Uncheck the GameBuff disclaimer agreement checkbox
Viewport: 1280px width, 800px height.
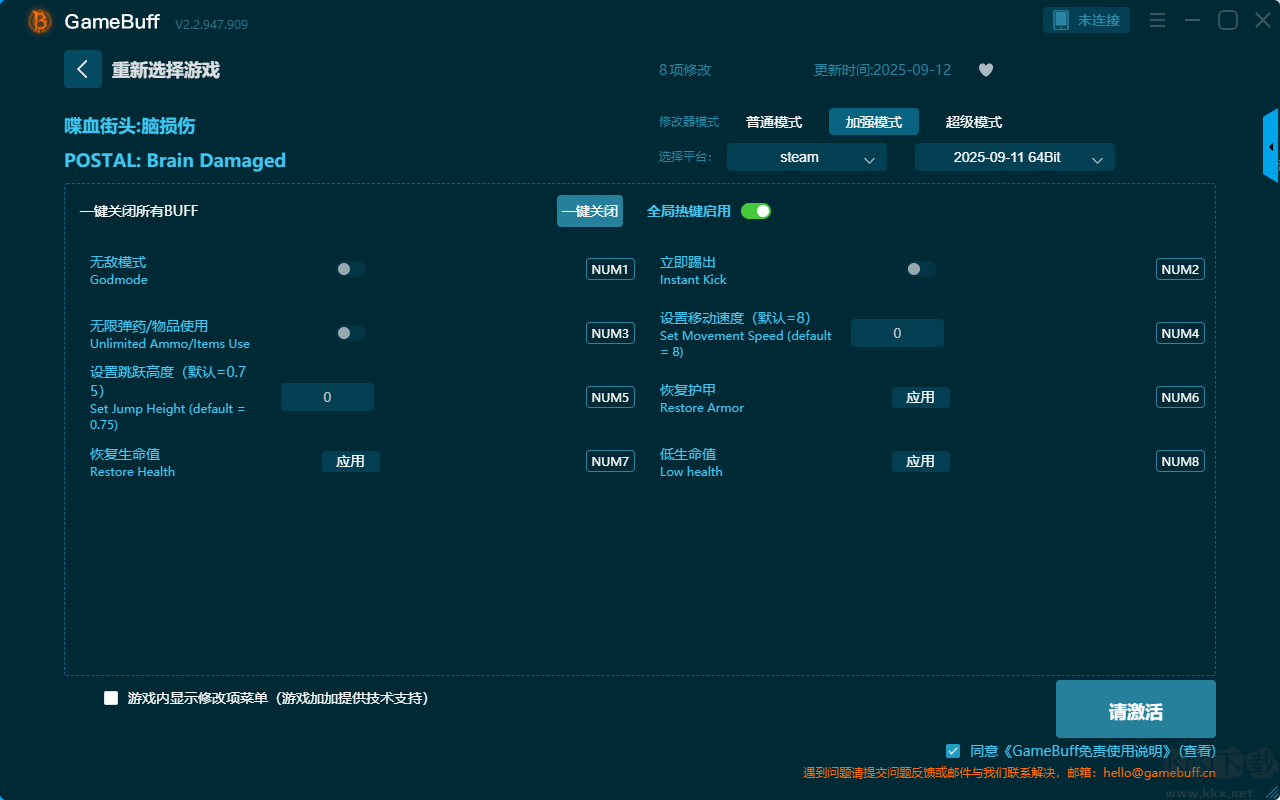click(x=953, y=750)
